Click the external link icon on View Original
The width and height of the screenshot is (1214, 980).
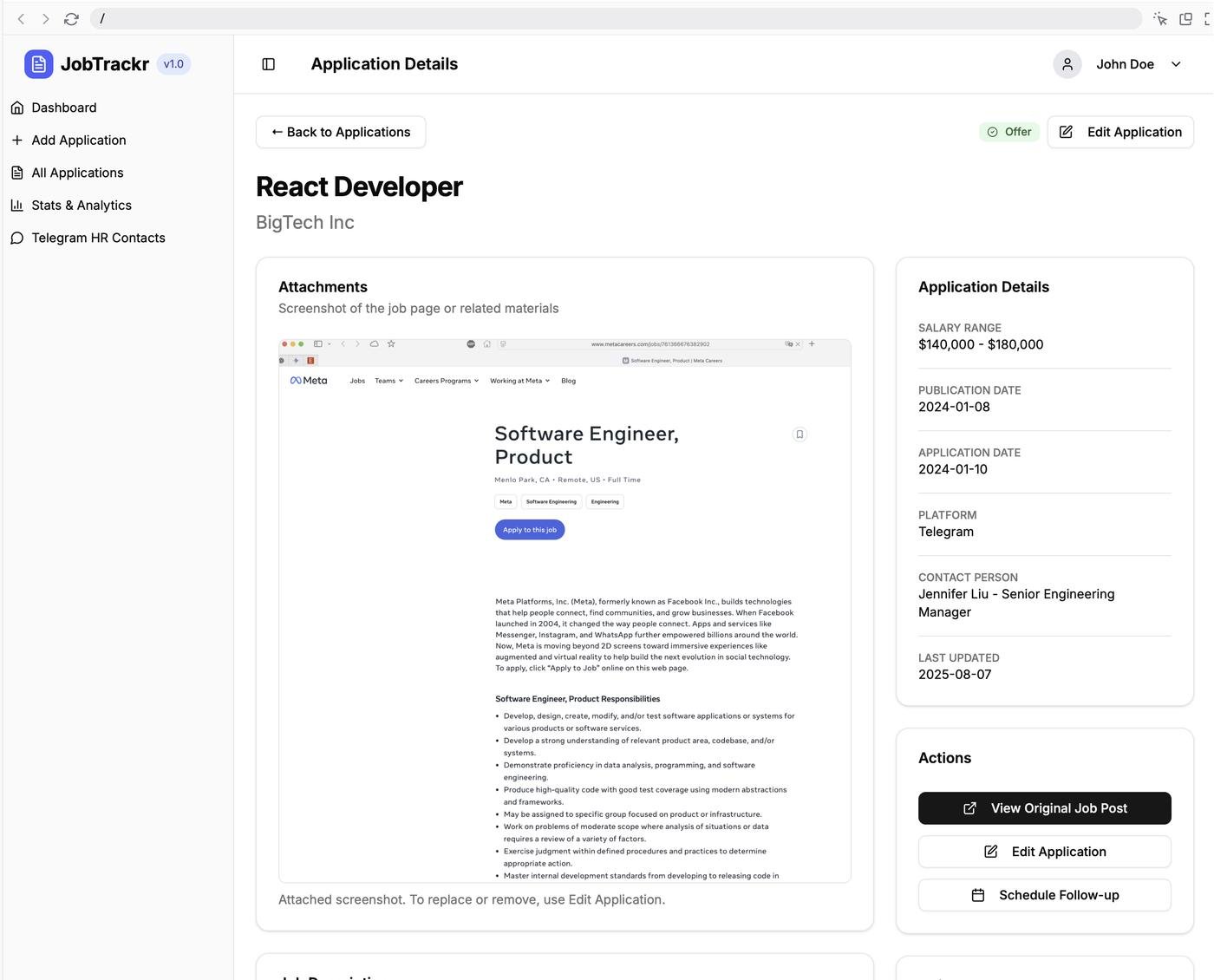970,808
